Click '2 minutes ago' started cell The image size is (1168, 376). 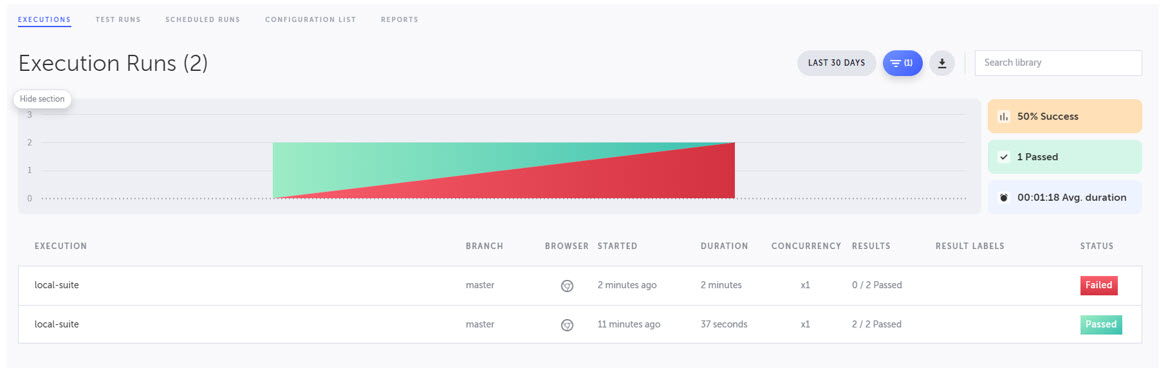pyautogui.click(x=627, y=285)
